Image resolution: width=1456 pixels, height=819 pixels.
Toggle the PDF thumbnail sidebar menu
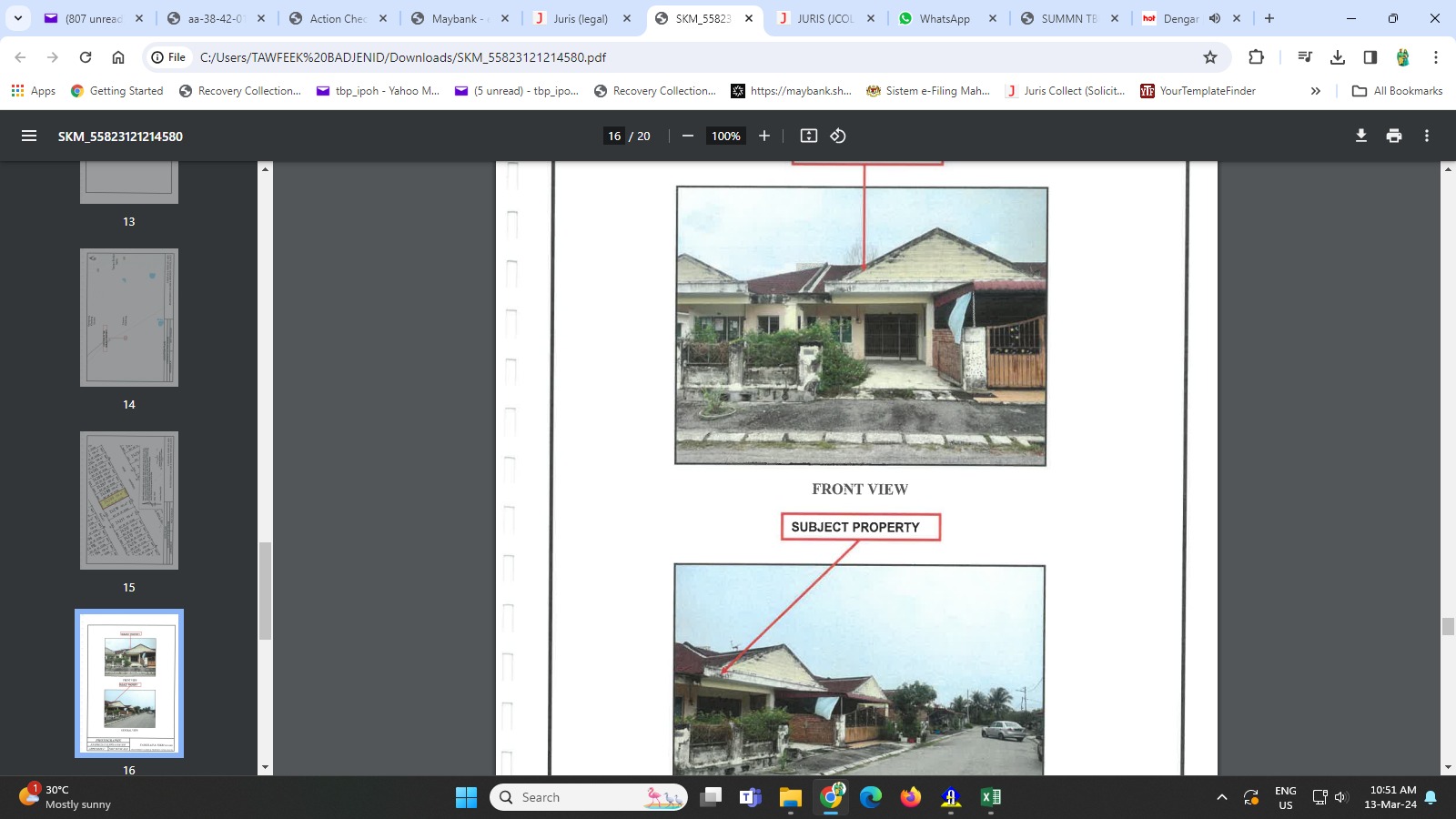coord(29,136)
